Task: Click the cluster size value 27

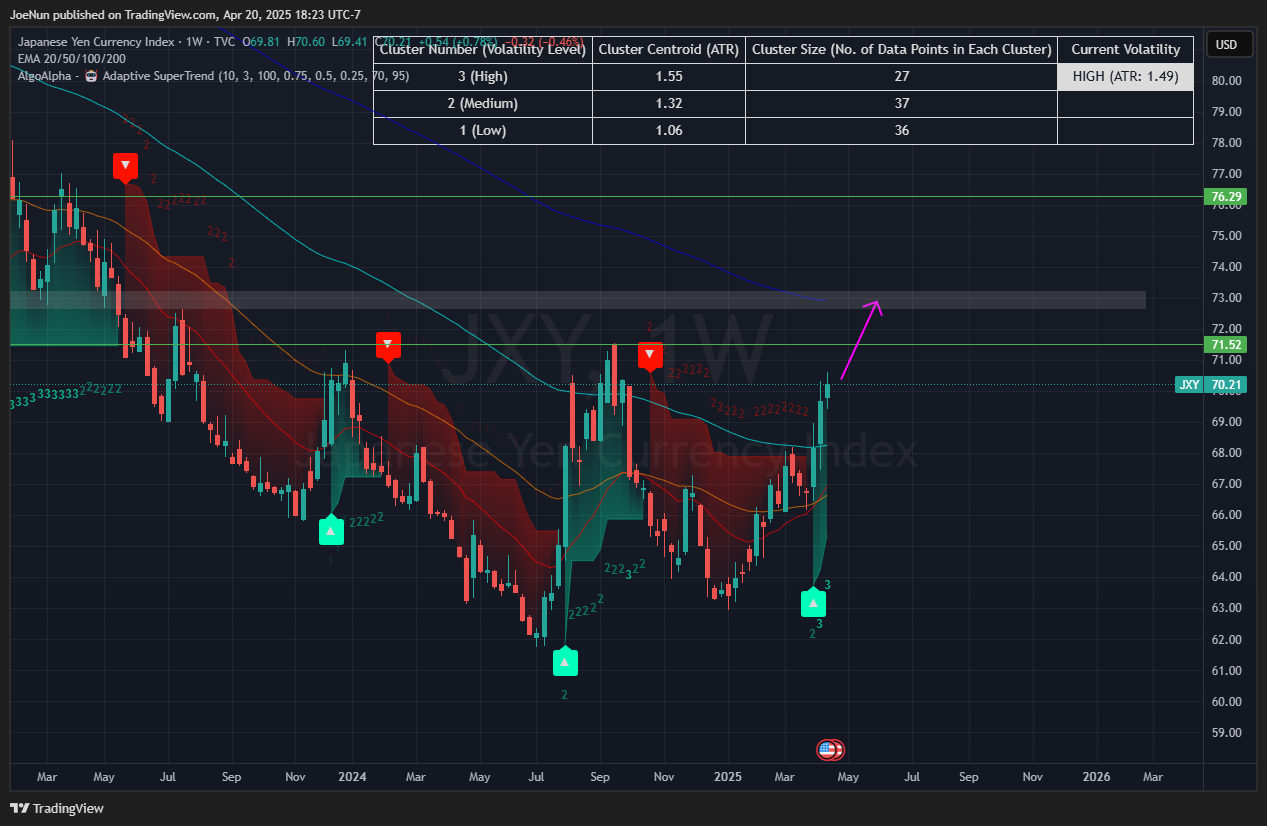Action: 901,76
